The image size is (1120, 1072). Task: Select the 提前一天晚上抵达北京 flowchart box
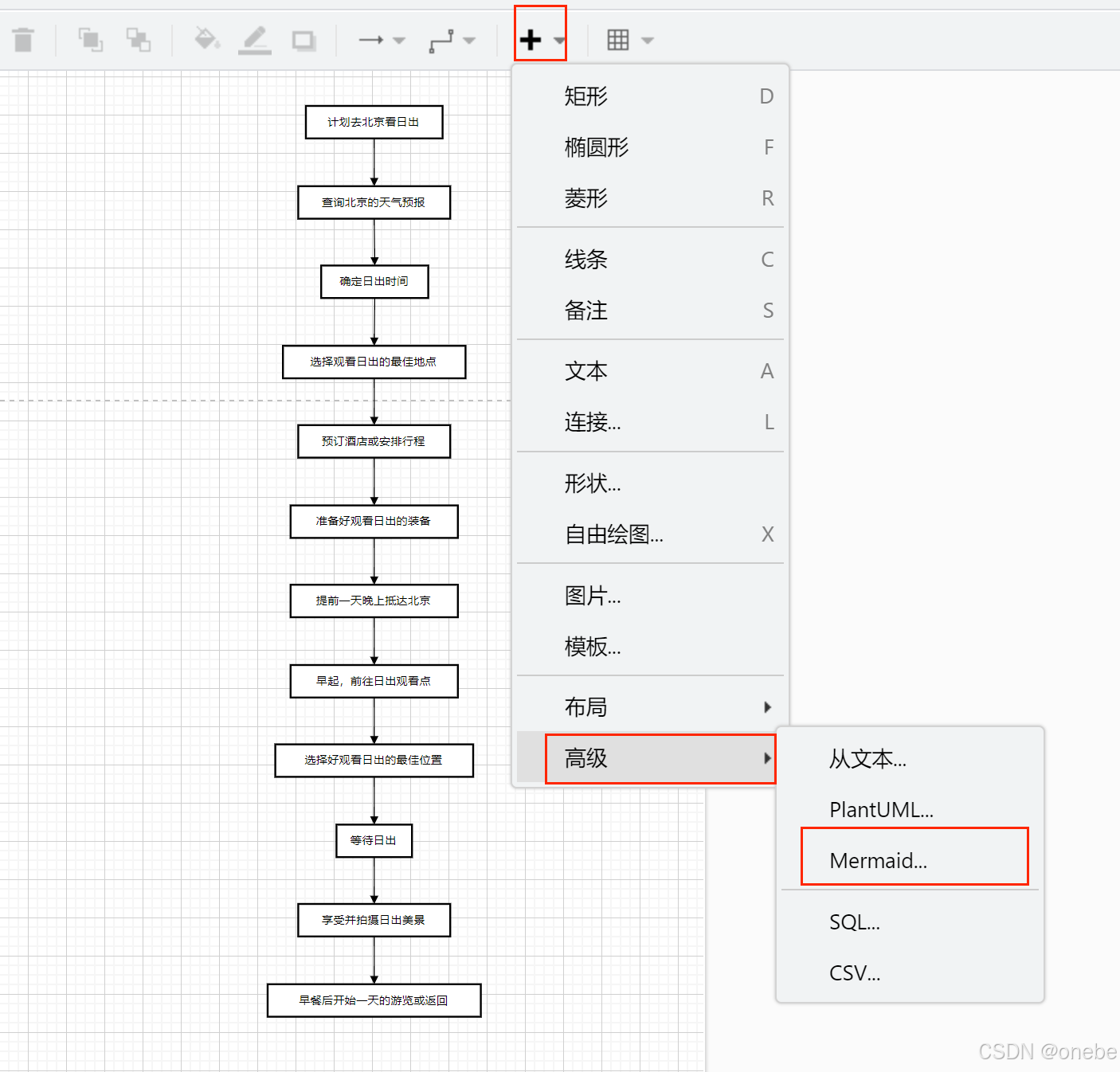point(374,601)
